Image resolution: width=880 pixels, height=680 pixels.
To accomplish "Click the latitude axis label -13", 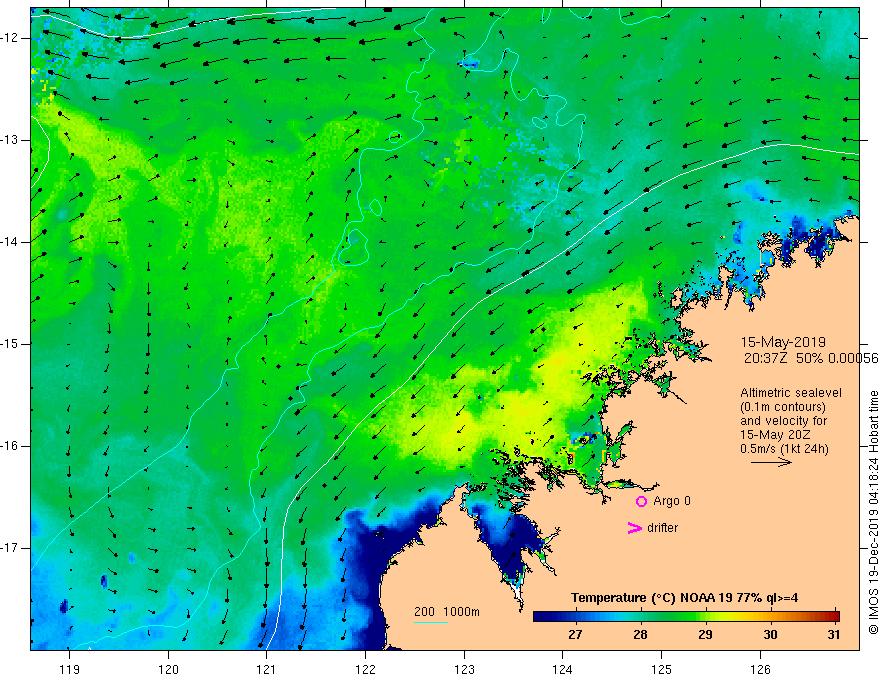I will click(10, 140).
